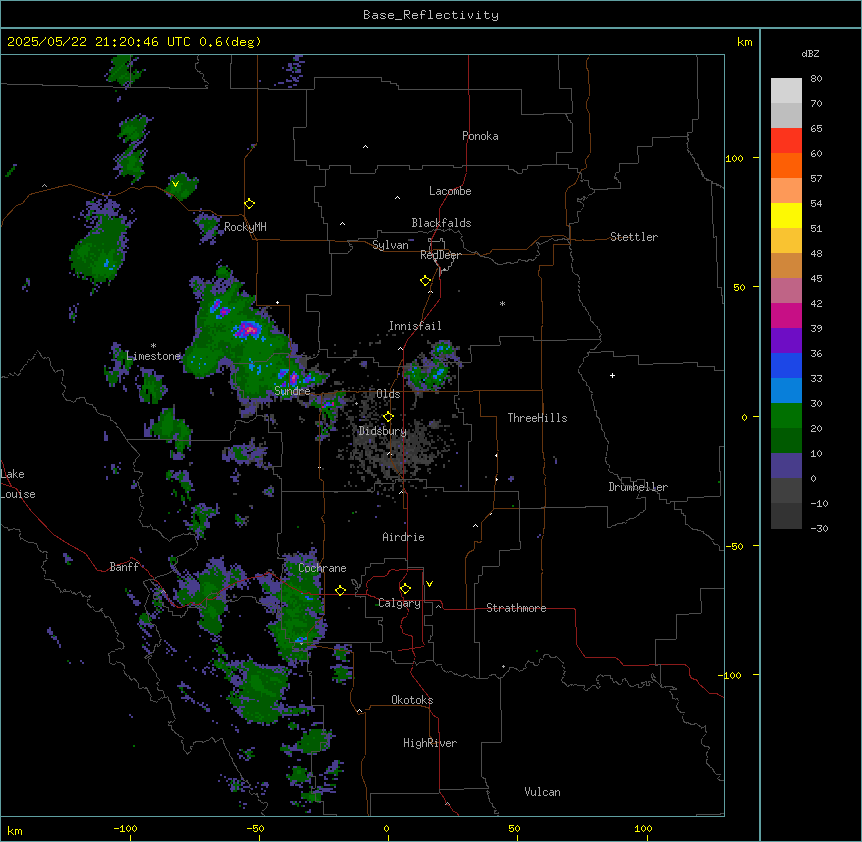Image resolution: width=862 pixels, height=842 pixels.
Task: Click the Lacombe city label
Action: point(450,191)
